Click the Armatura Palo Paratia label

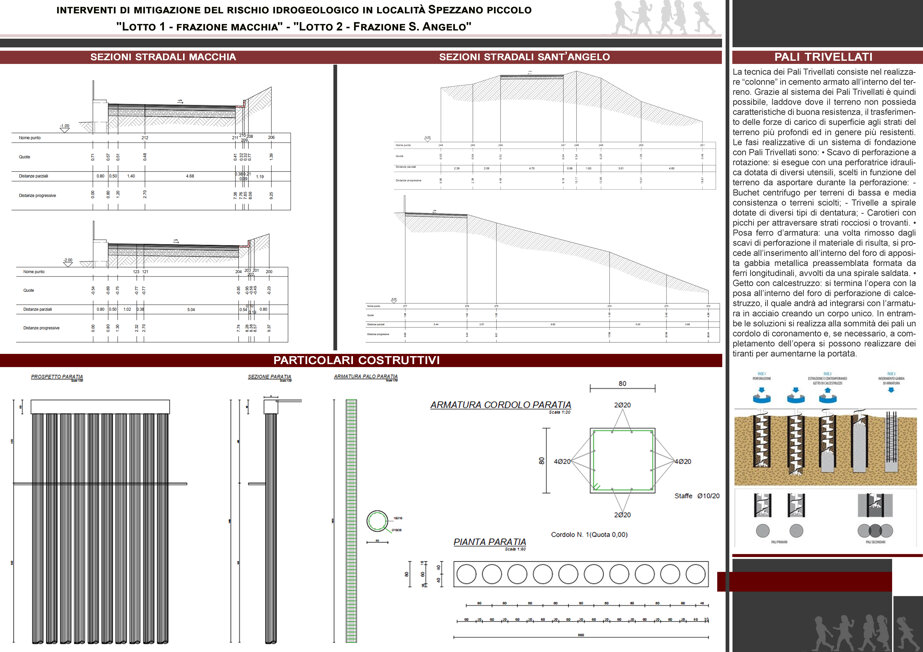tap(366, 376)
